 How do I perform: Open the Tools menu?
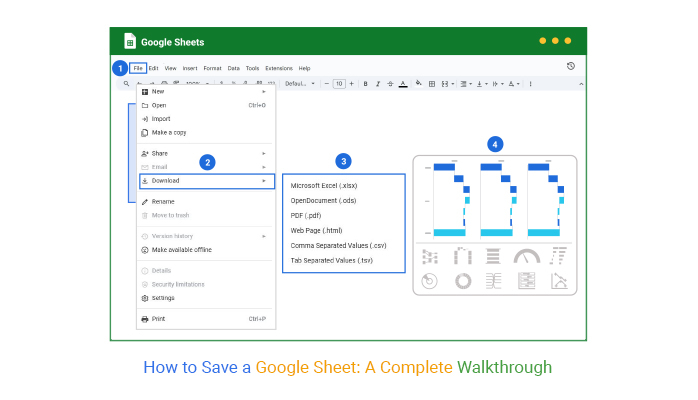[x=252, y=68]
